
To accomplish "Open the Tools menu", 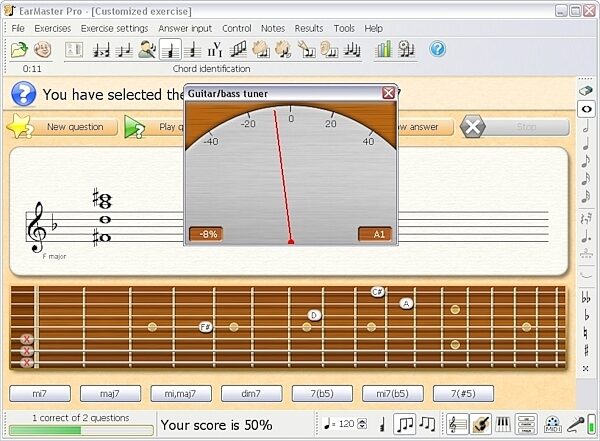I will click(344, 28).
